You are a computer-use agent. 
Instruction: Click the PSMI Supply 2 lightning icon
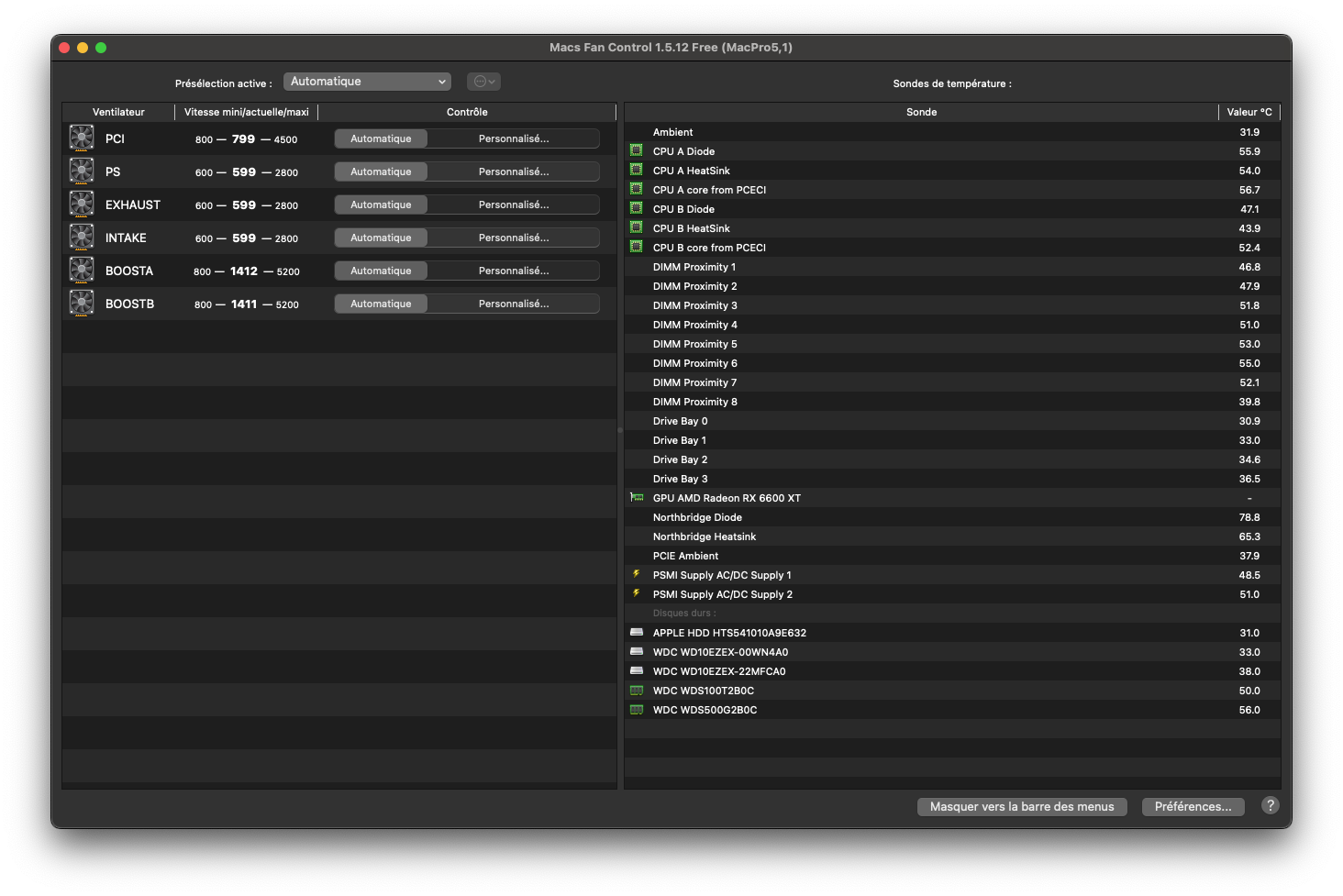637,593
